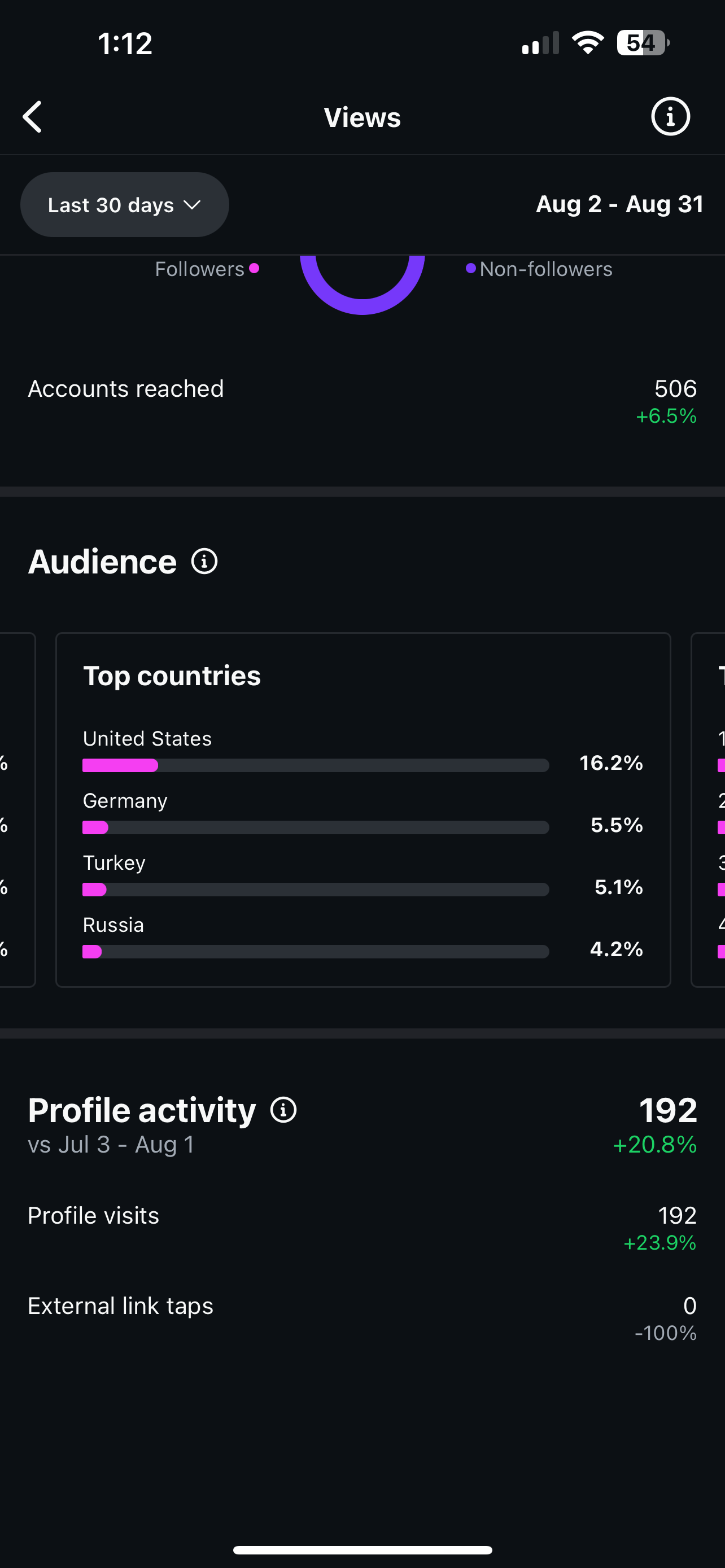Image resolution: width=725 pixels, height=1568 pixels.
Task: Tap the Profile activity info icon
Action: [283, 1110]
